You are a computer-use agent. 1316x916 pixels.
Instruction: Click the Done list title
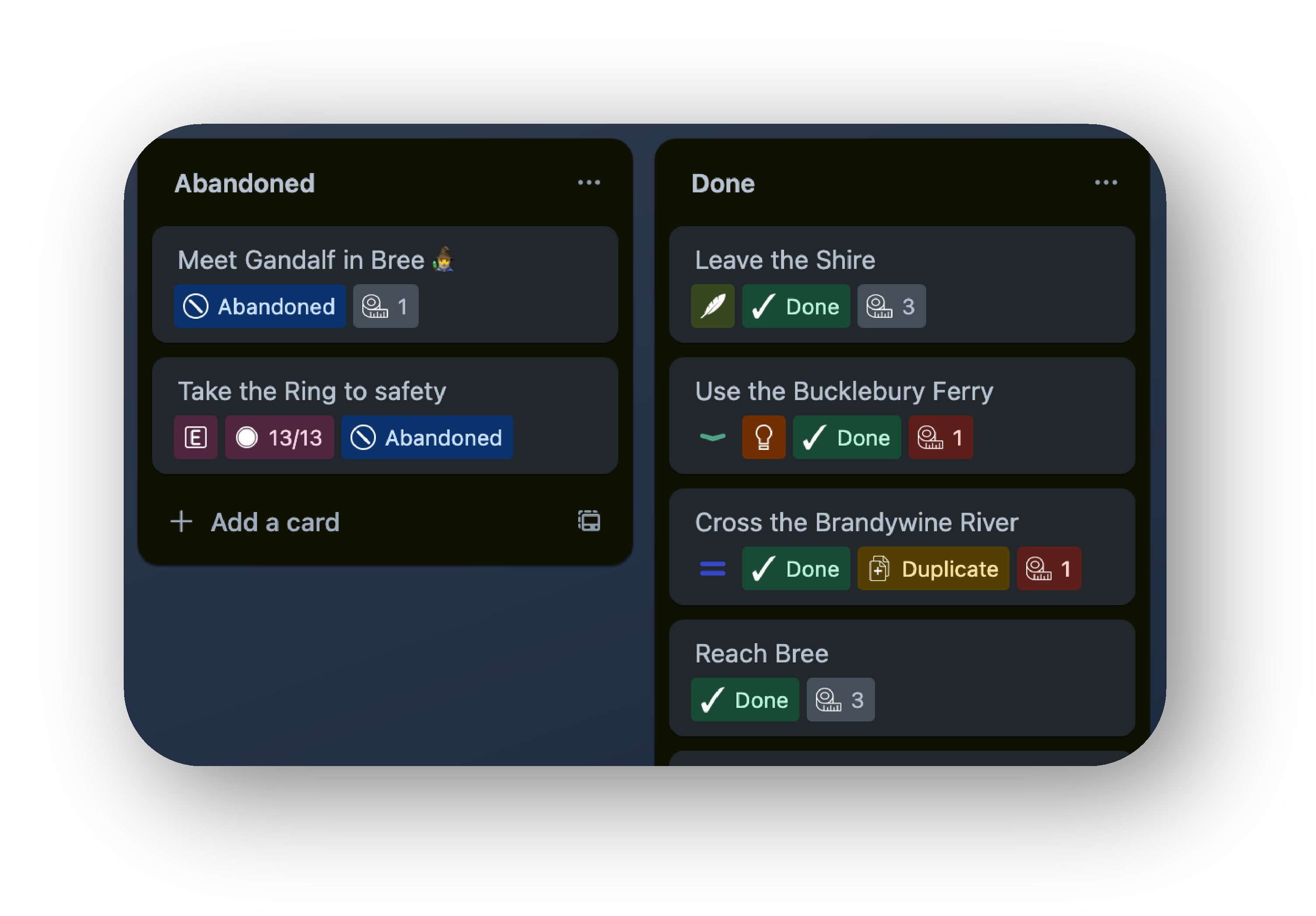coord(723,184)
